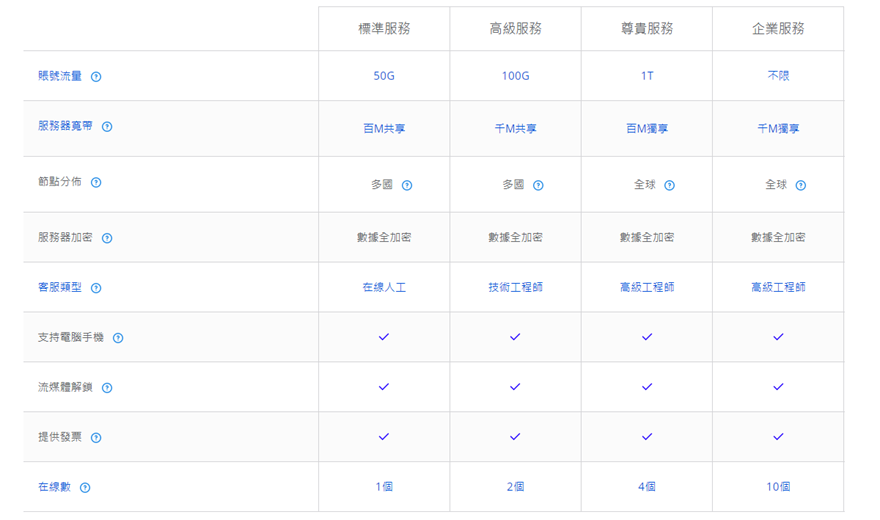Click the 技術工程師 support type link
This screenshot has height=520, width=880.
pyautogui.click(x=515, y=287)
